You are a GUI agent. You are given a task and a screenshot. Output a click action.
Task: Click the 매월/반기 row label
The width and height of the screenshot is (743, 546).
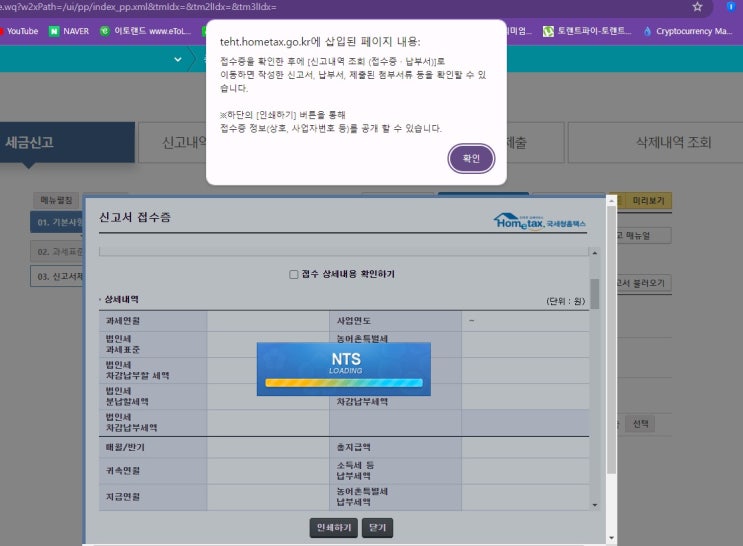125,447
